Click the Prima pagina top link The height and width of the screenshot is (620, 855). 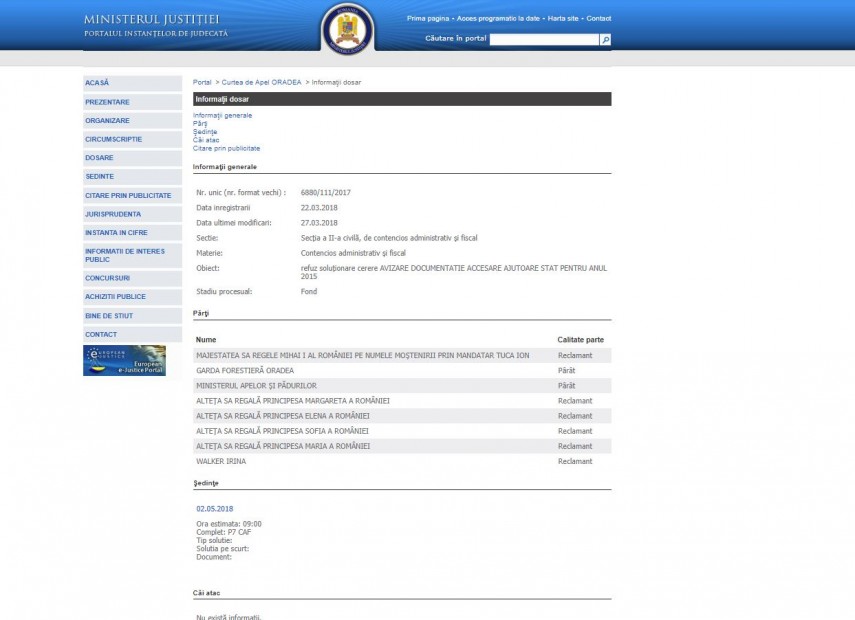click(x=428, y=19)
